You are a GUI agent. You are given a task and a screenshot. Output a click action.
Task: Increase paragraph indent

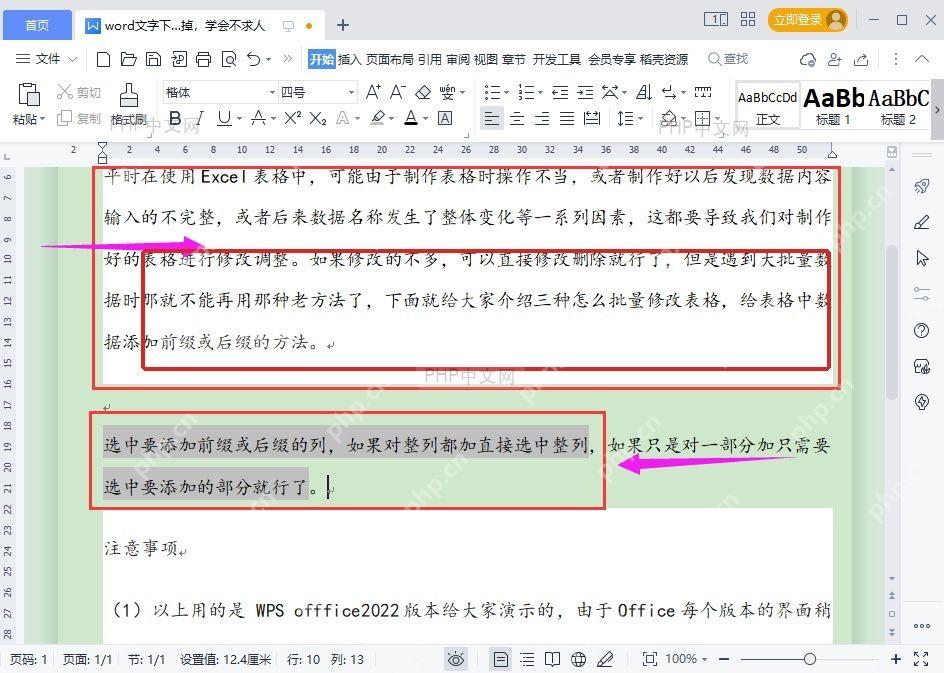coord(585,92)
